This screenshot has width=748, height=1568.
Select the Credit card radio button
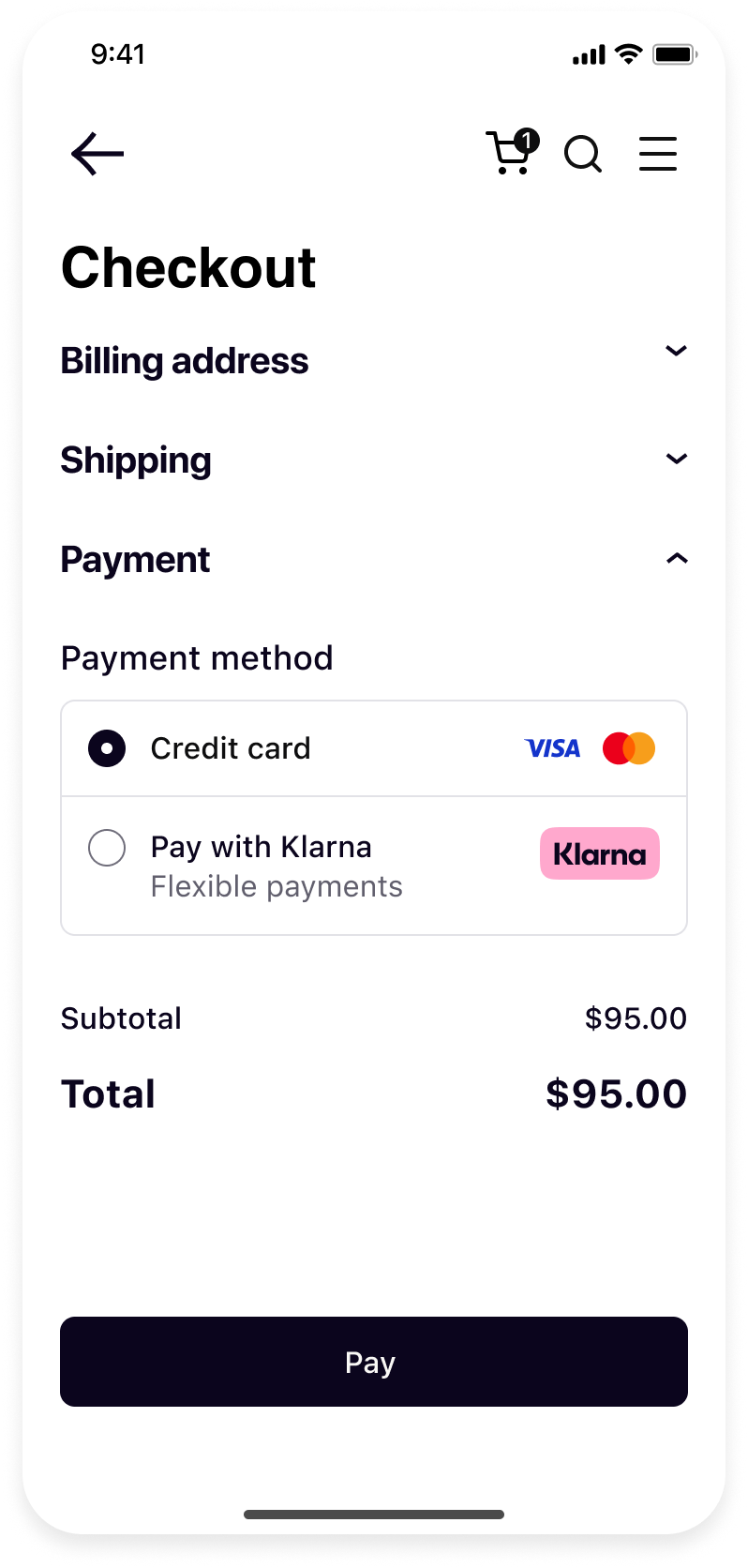coord(107,748)
